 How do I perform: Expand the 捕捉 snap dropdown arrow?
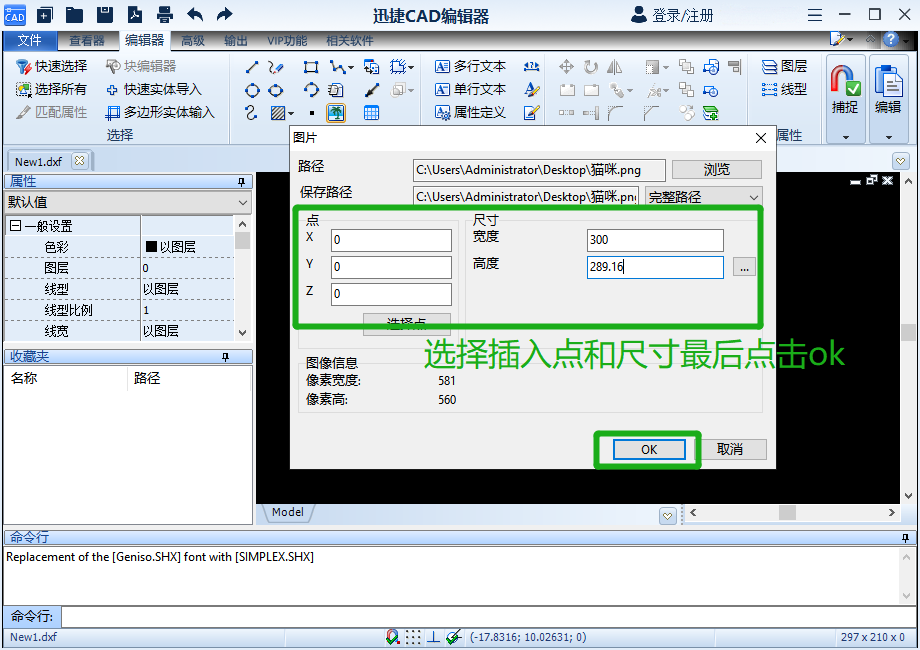point(845,137)
